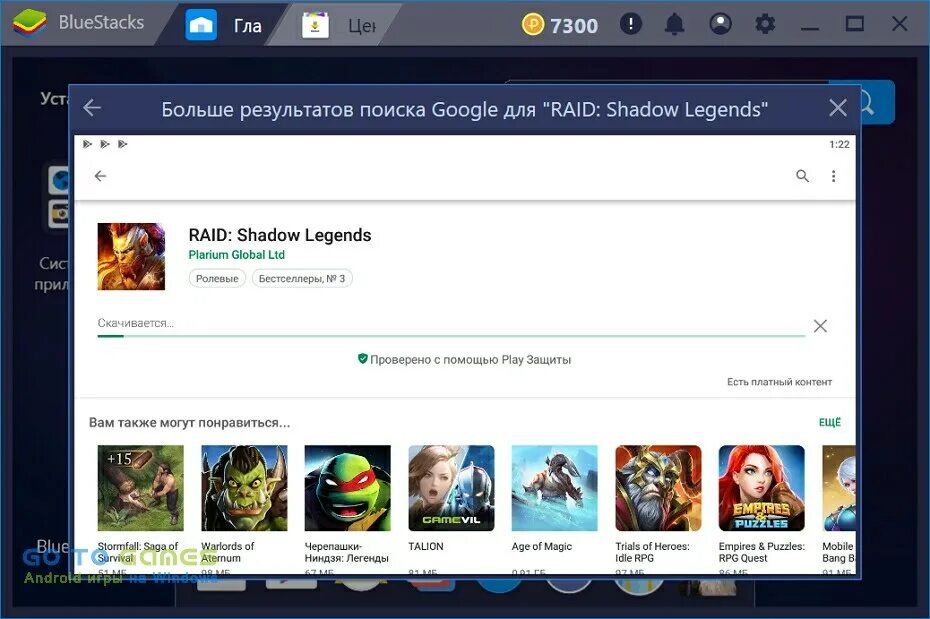Open the Plarium Global Ltd developer link
Image resolution: width=930 pixels, height=619 pixels.
(237, 255)
